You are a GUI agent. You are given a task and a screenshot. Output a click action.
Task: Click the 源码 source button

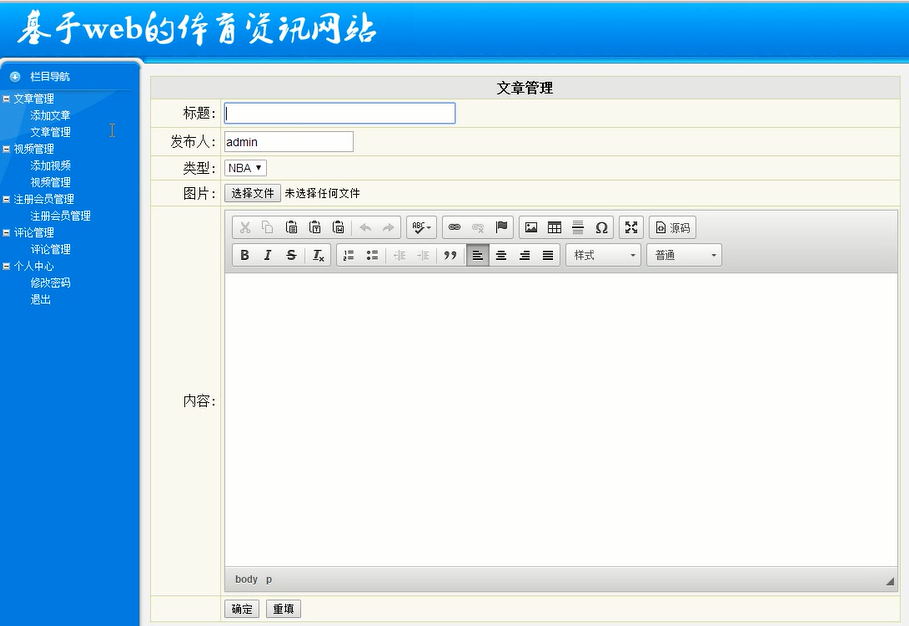pyautogui.click(x=672, y=227)
